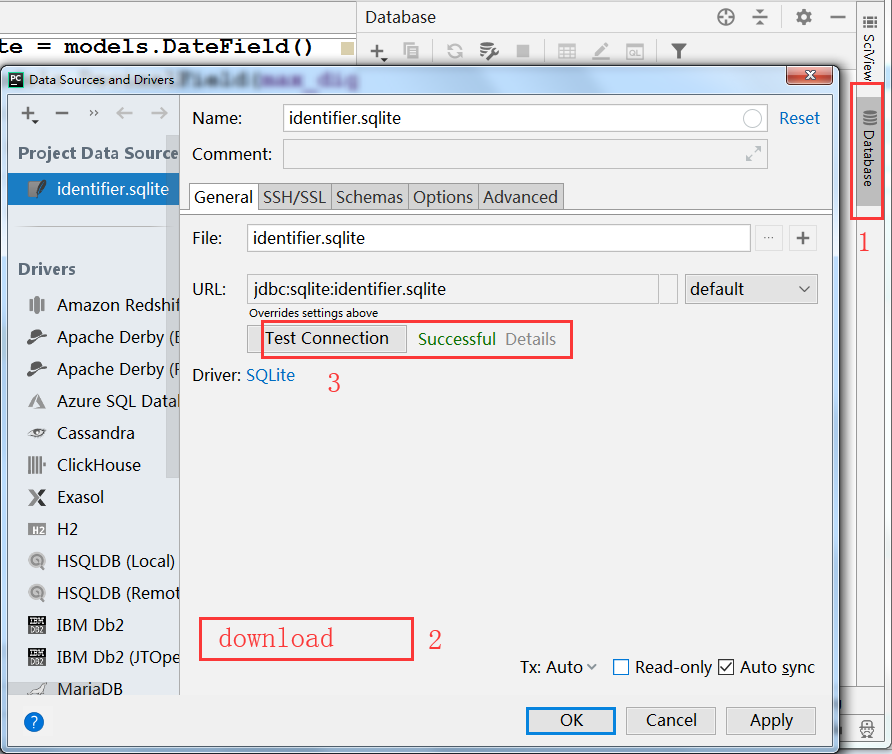The image size is (892, 754).
Task: Click the plus button next to File field
Action: [x=803, y=238]
